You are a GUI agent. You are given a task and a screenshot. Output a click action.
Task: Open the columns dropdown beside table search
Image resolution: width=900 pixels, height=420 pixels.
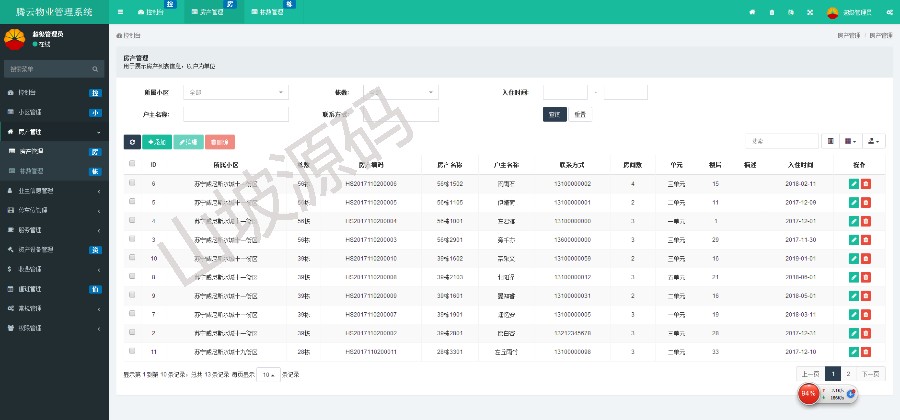851,141
